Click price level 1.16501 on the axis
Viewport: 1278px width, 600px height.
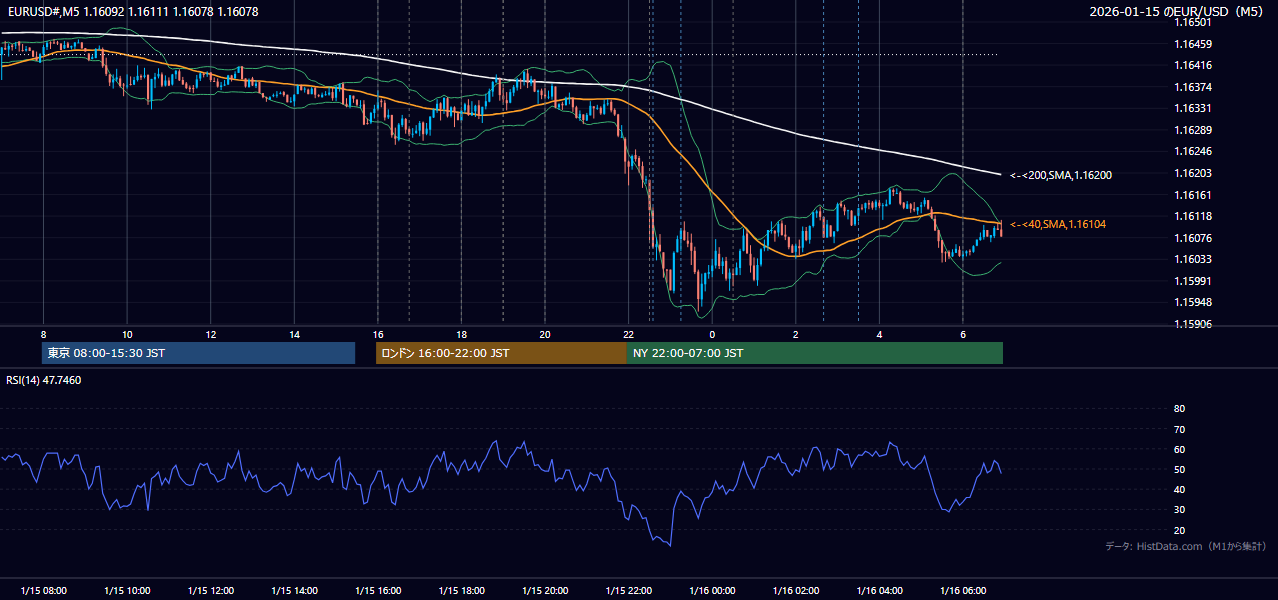[1193, 22]
